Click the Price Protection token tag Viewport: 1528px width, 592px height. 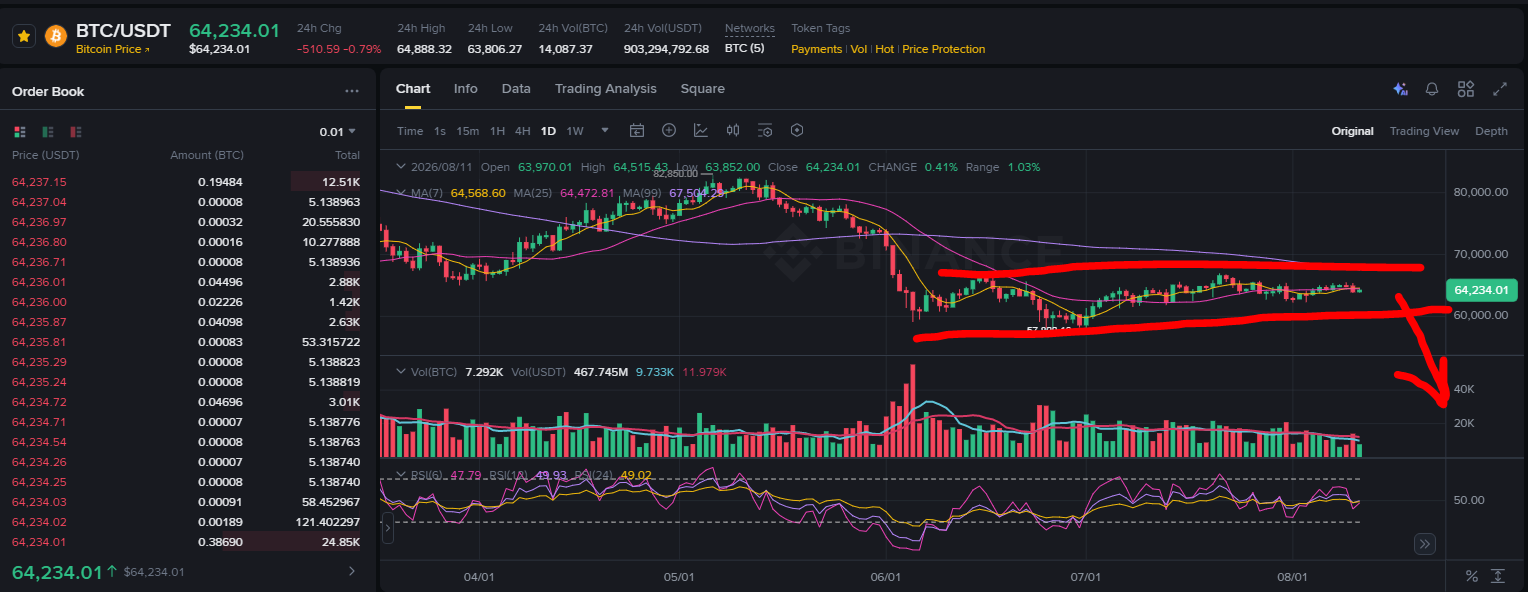click(x=944, y=49)
